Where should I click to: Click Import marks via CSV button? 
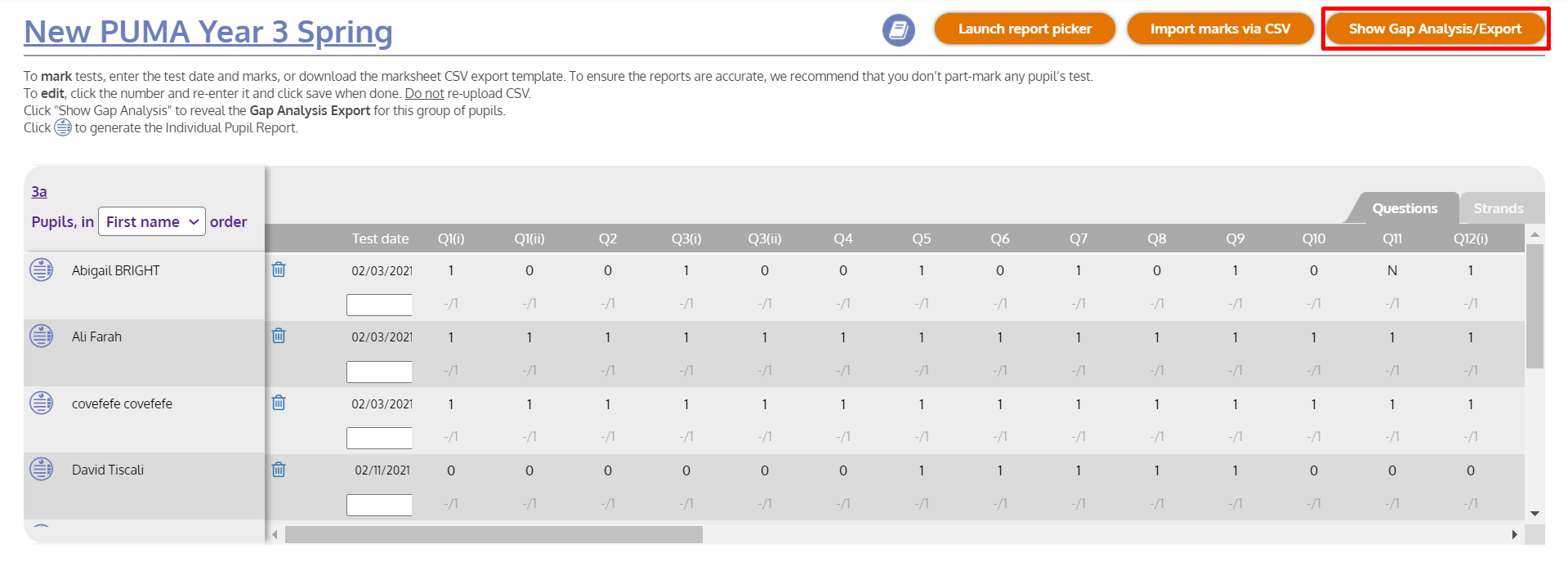pyautogui.click(x=1220, y=29)
